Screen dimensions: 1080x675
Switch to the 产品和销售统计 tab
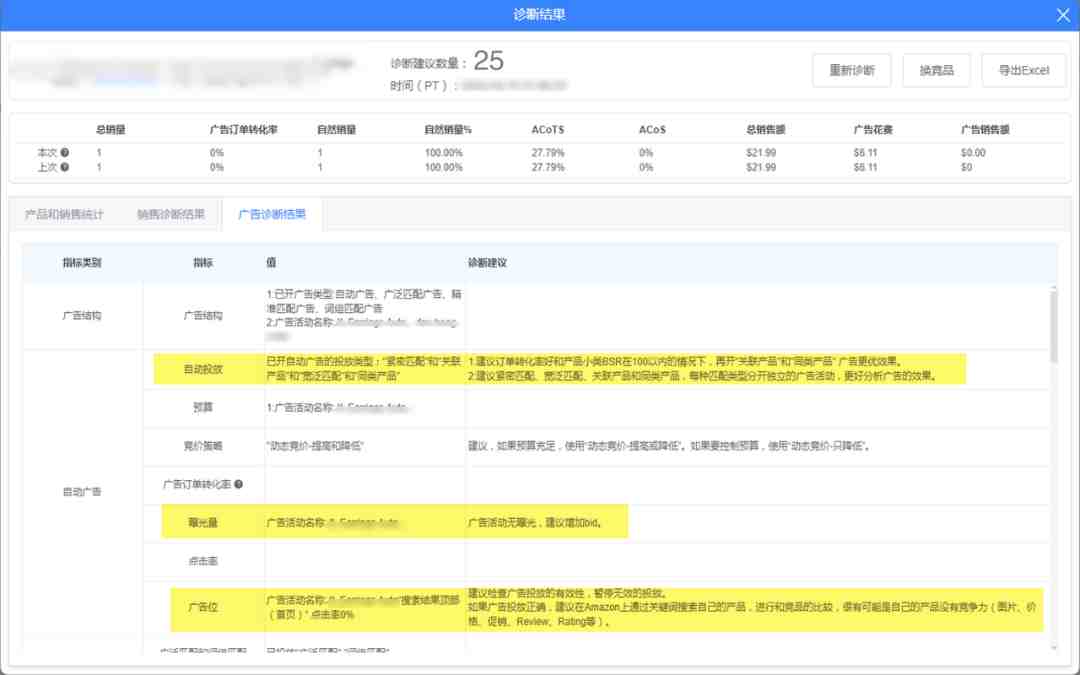(x=64, y=214)
